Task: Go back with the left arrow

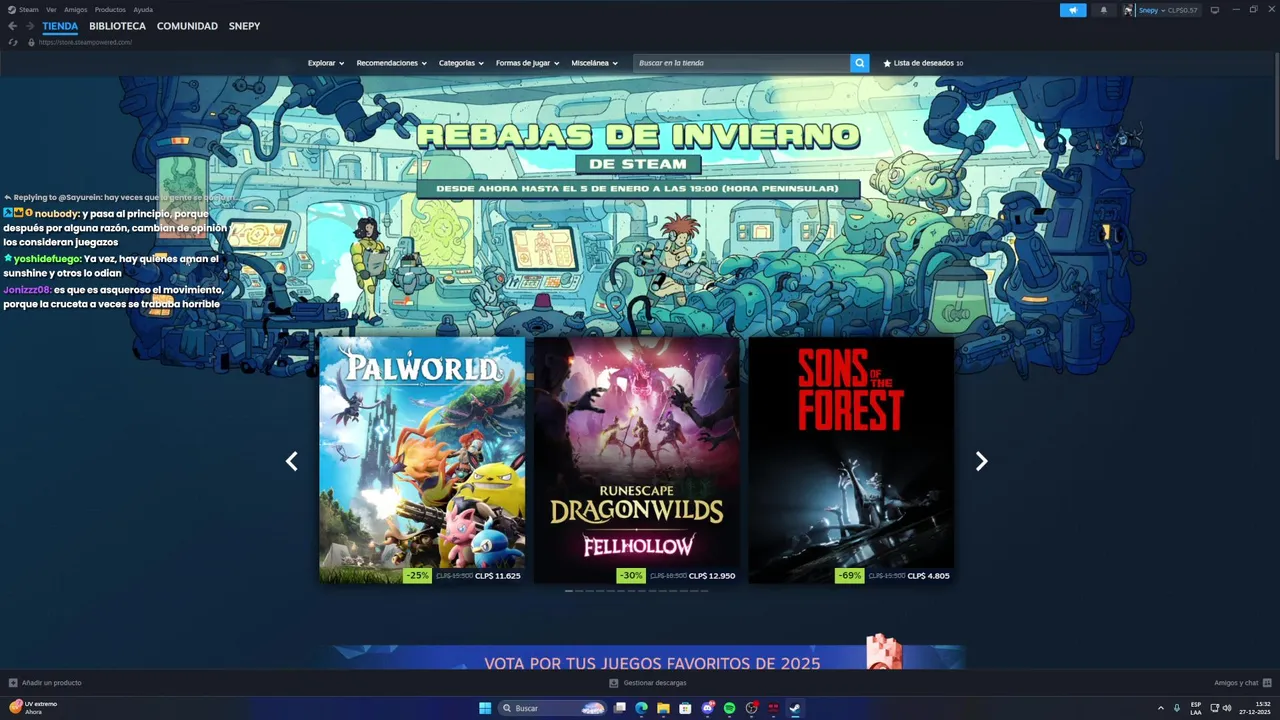Action: click(x=13, y=26)
